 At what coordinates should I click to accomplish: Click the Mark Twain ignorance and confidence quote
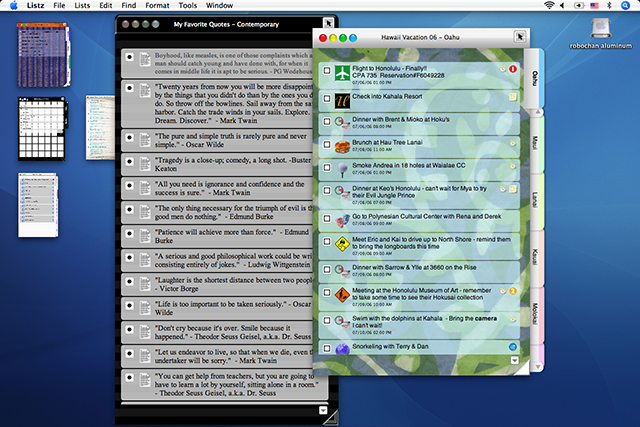(229, 188)
